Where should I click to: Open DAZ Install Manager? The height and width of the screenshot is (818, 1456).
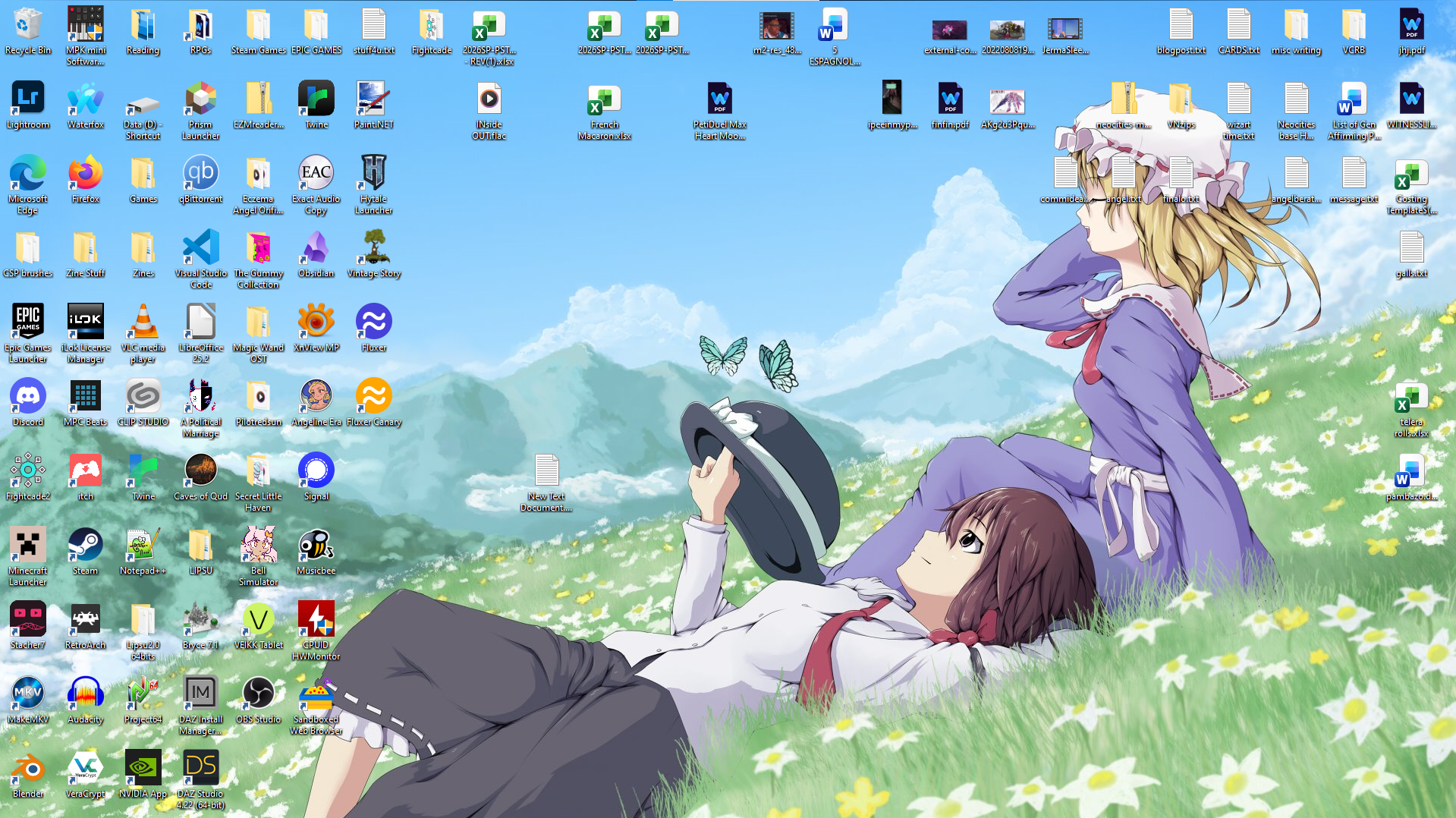[201, 706]
